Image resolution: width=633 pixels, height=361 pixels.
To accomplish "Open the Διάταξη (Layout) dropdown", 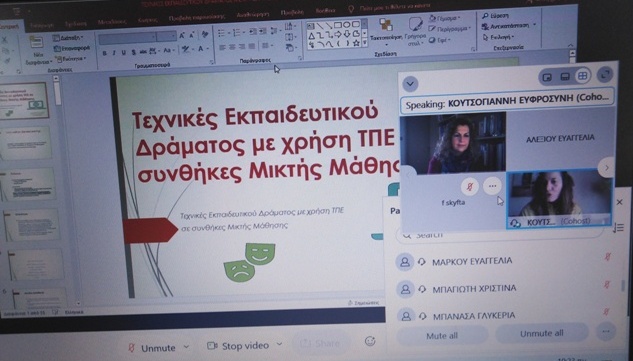I will (68, 38).
